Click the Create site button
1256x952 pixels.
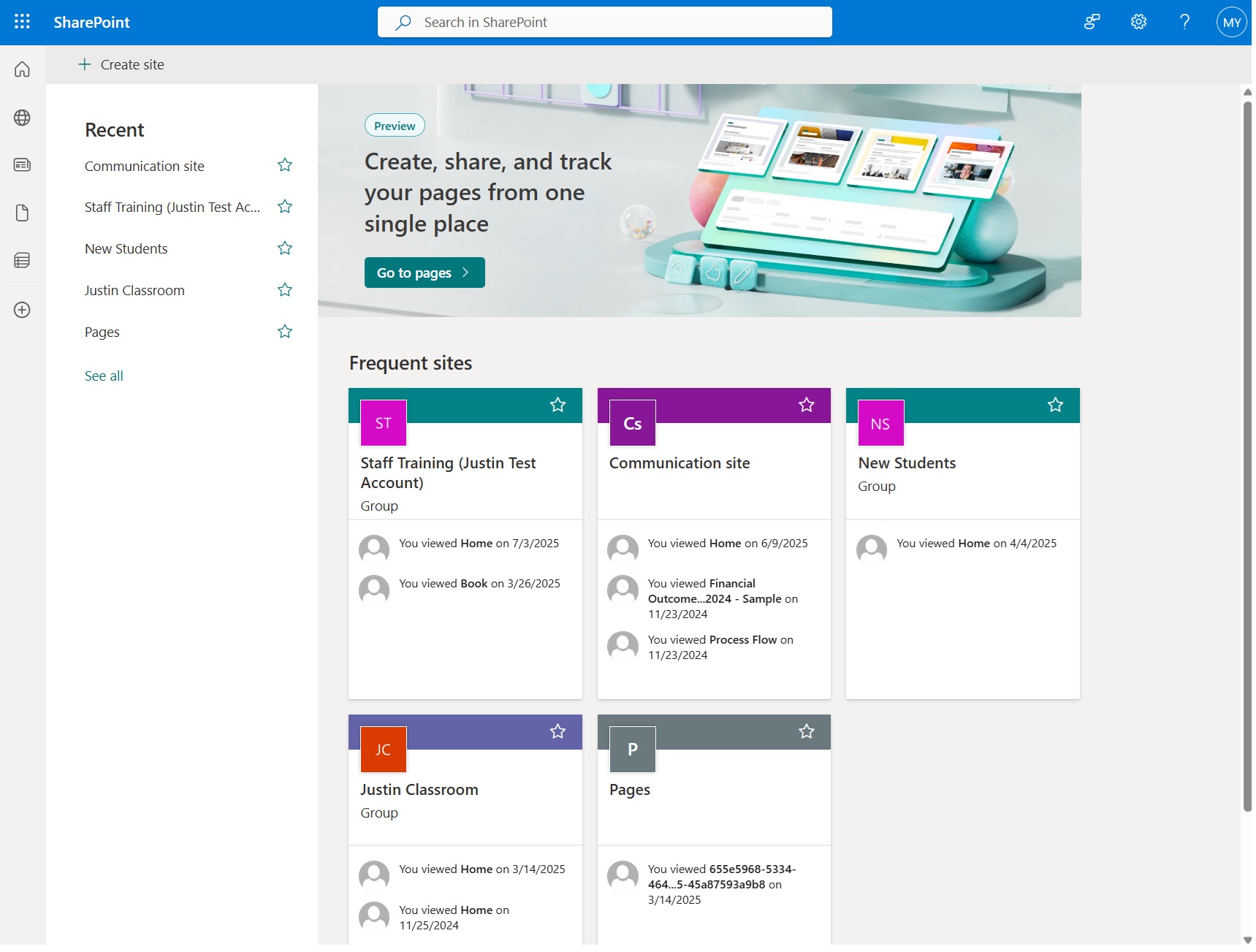(x=121, y=64)
